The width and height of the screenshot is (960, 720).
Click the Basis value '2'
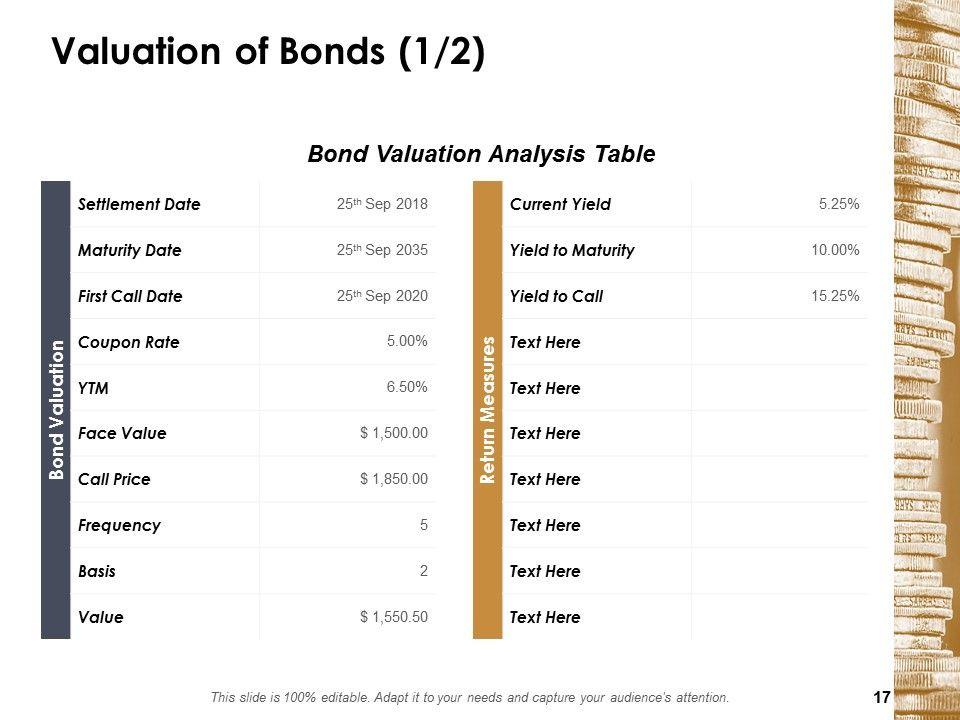click(424, 571)
